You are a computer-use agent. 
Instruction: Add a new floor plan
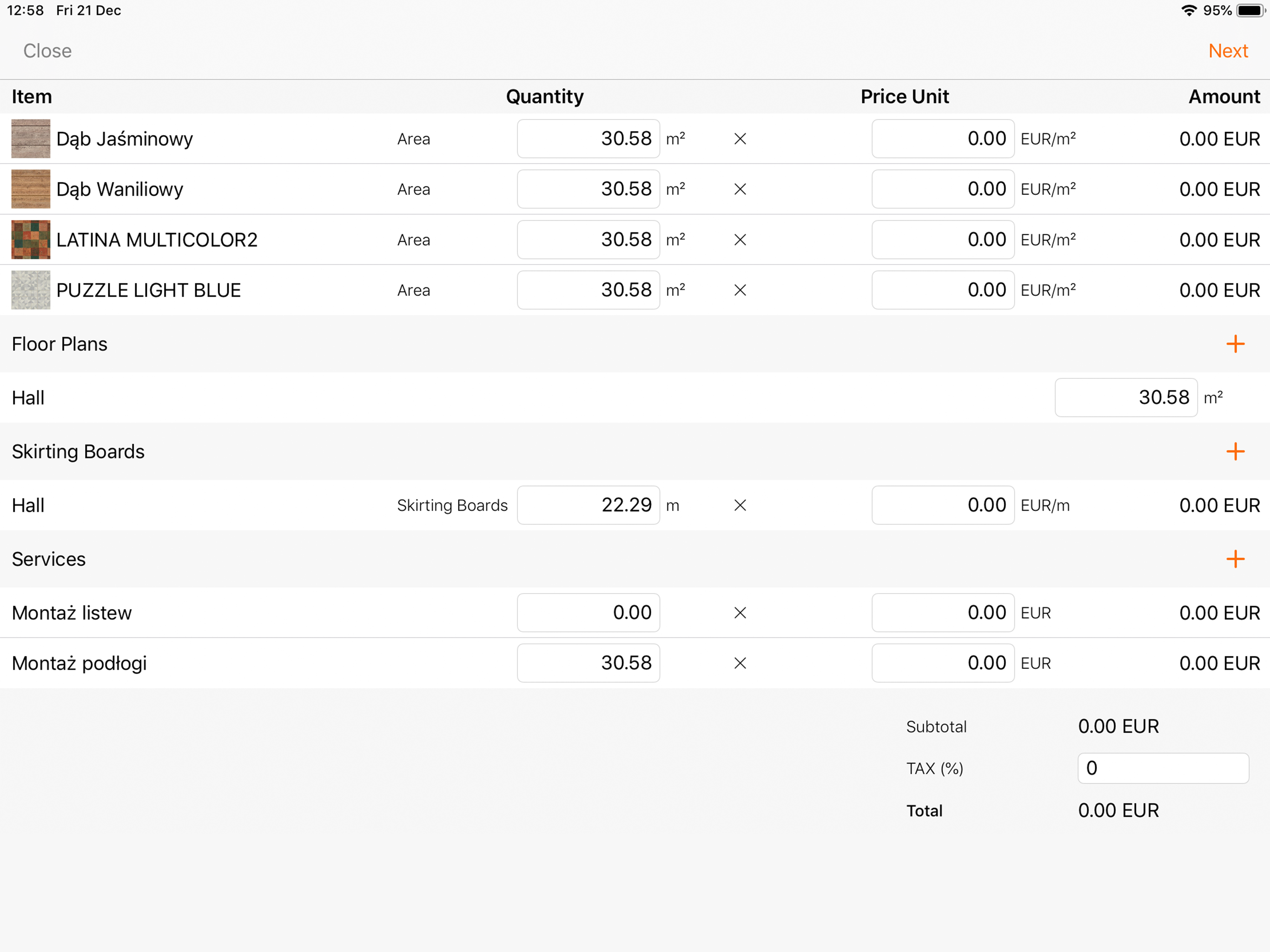(1235, 344)
